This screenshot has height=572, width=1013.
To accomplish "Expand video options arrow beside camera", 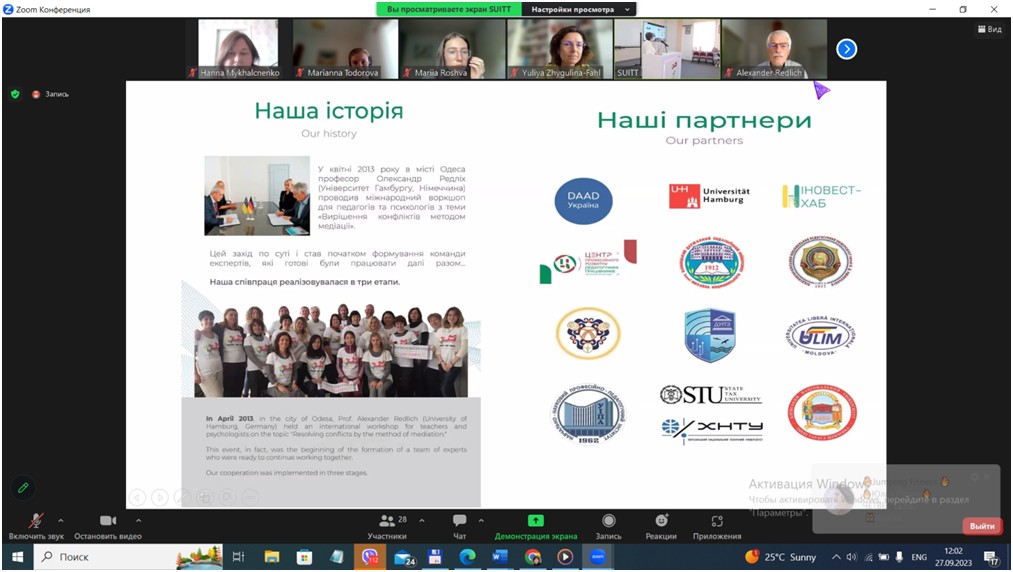I will point(138,520).
